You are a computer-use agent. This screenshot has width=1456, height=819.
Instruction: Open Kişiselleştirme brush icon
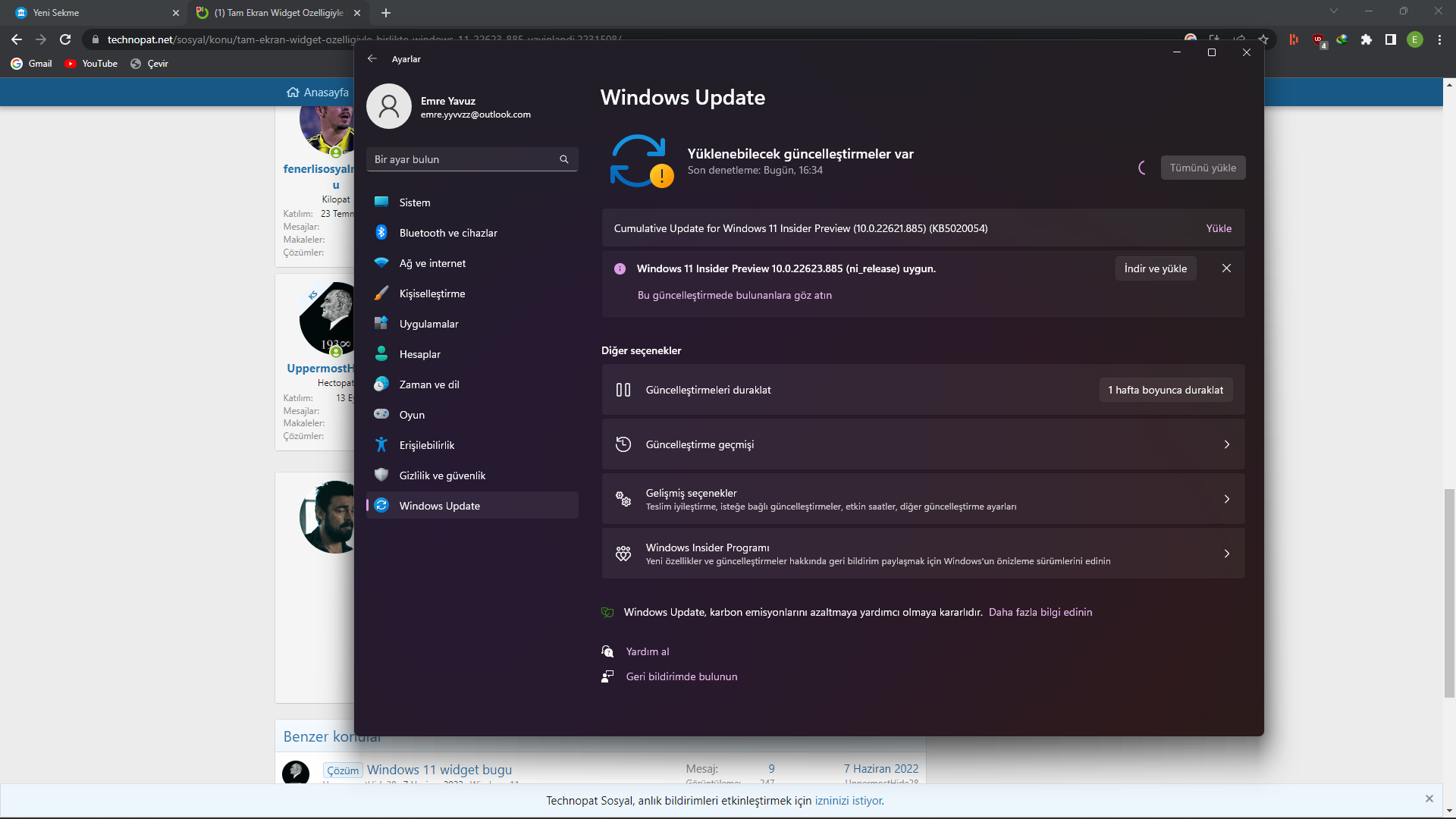pyautogui.click(x=381, y=293)
